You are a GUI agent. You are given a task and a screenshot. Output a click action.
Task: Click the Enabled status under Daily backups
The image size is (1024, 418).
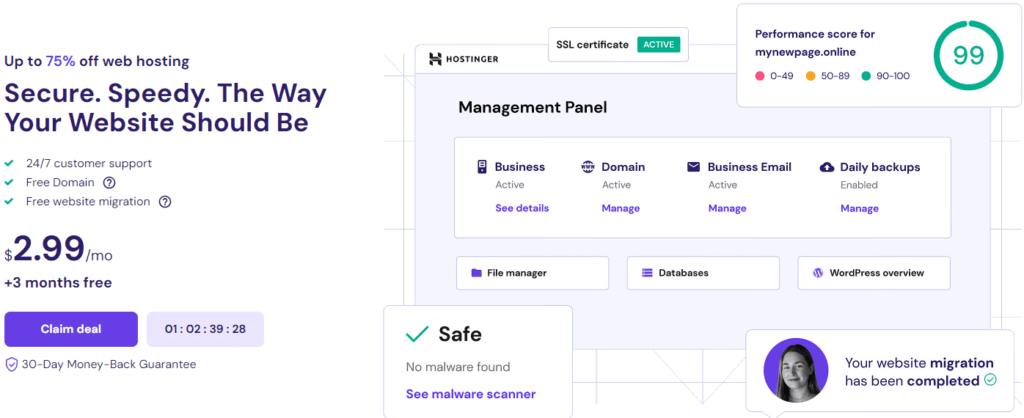(x=859, y=185)
